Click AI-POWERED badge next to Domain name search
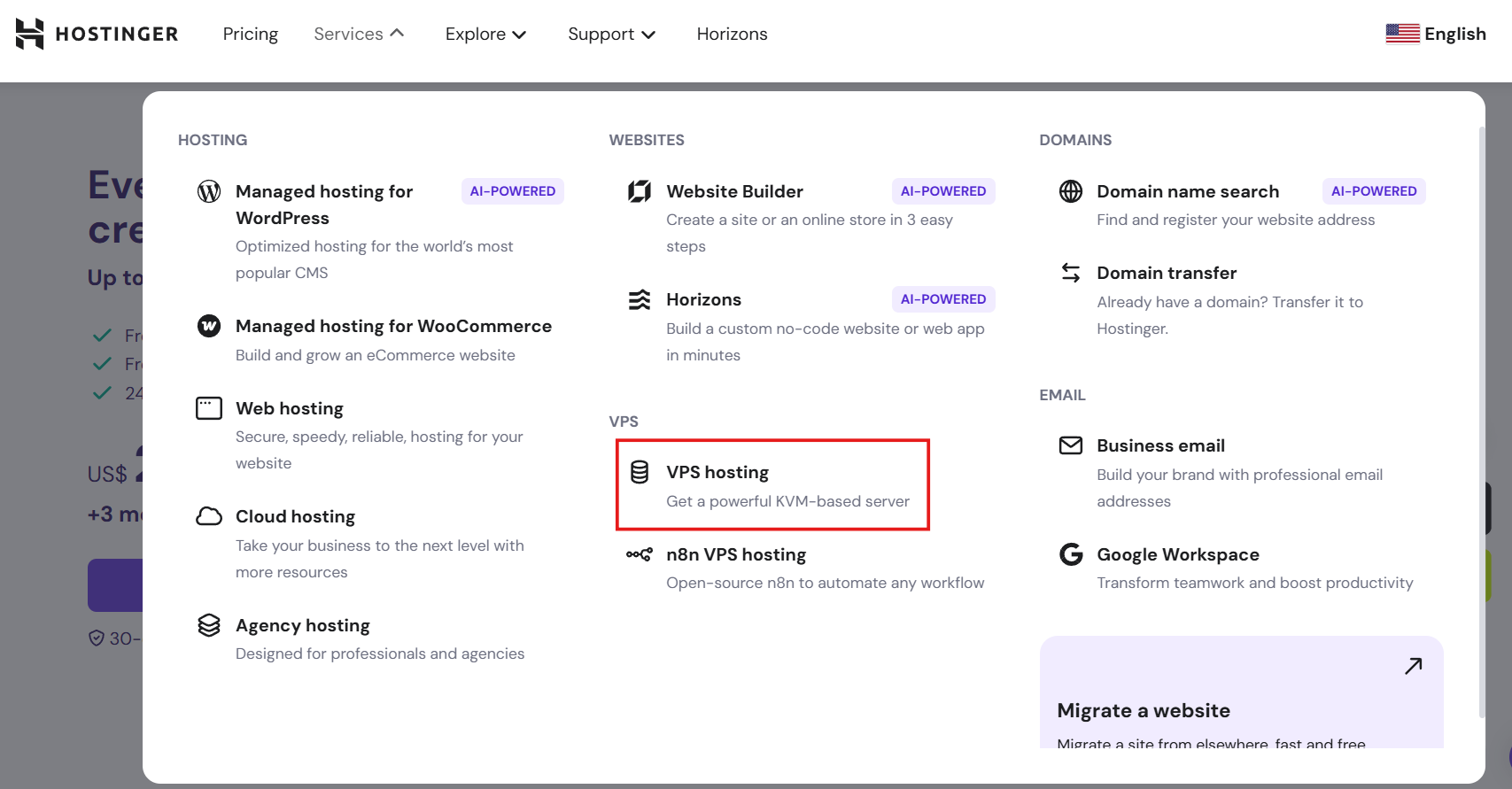The width and height of the screenshot is (1512, 789). pyautogui.click(x=1374, y=191)
